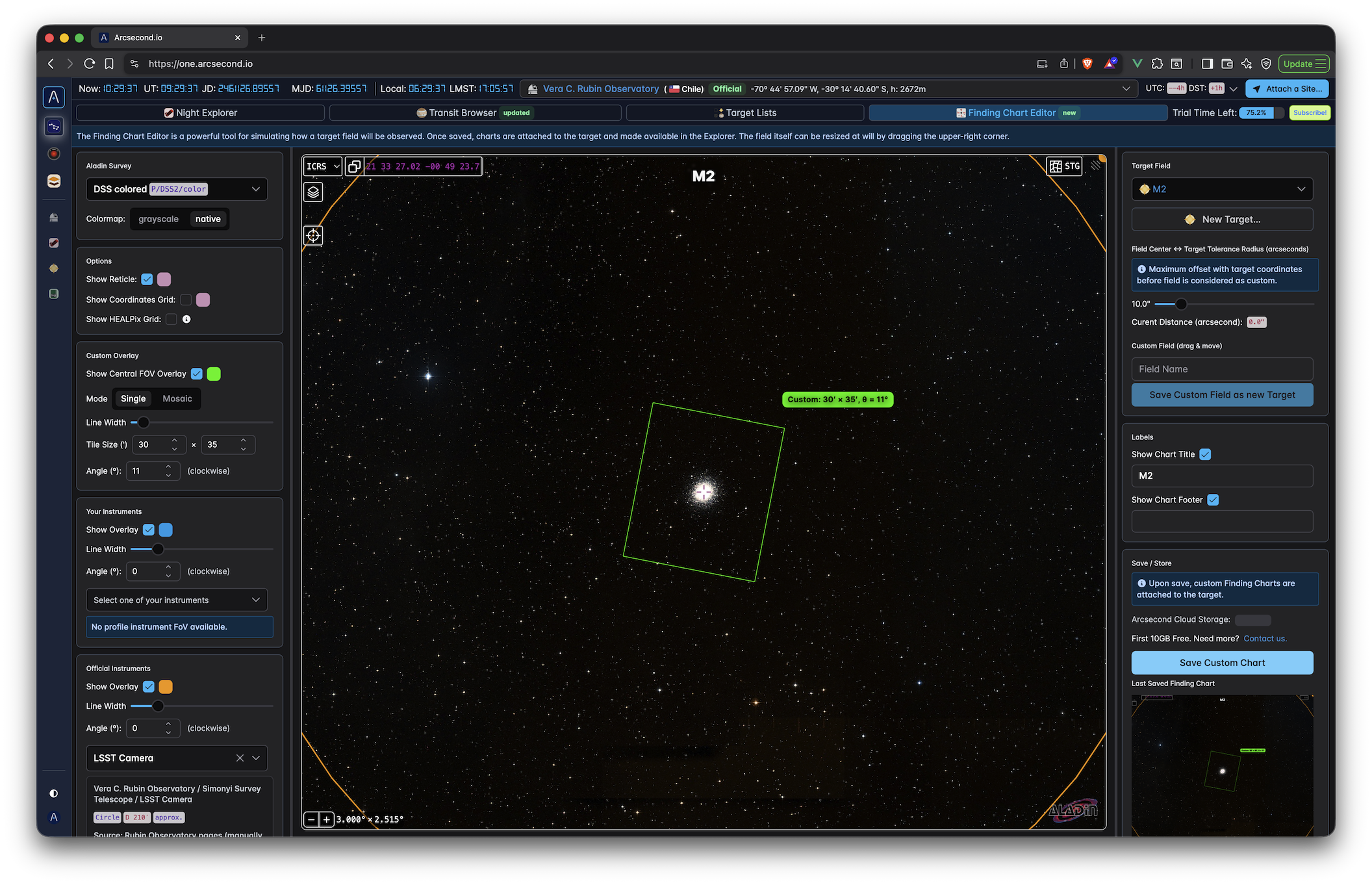Follow the Contact us link

[1265, 639]
